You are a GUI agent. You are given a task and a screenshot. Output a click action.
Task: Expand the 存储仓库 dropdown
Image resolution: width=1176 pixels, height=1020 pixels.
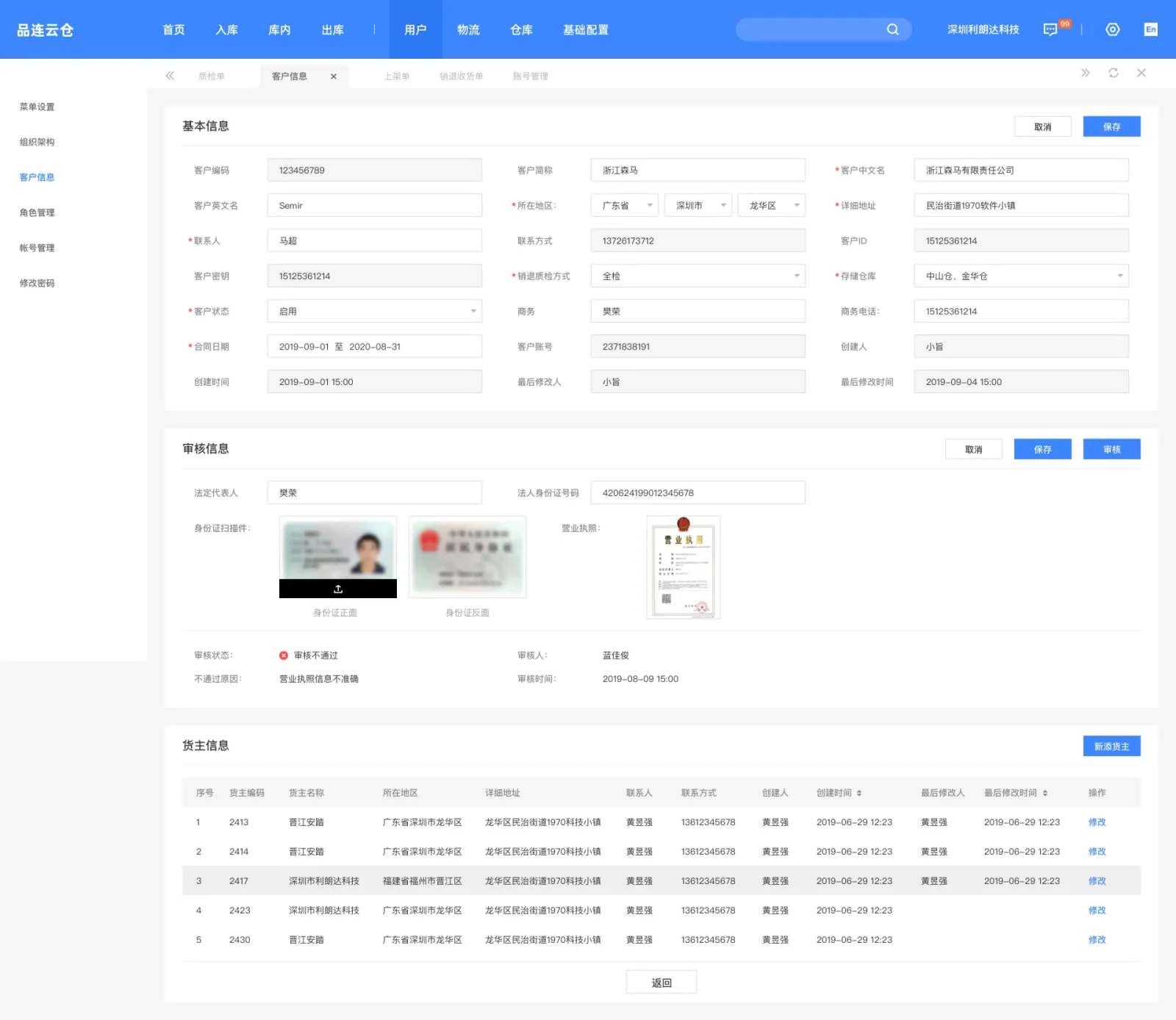point(1022,276)
